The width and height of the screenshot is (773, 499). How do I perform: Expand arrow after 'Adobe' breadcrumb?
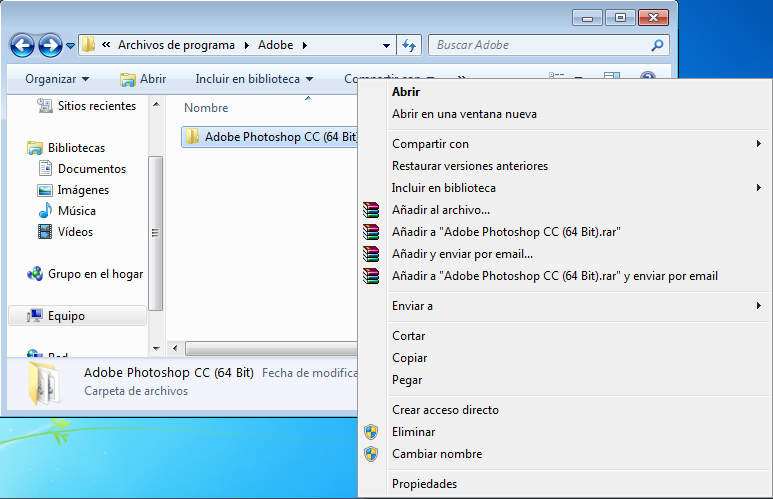(x=305, y=45)
